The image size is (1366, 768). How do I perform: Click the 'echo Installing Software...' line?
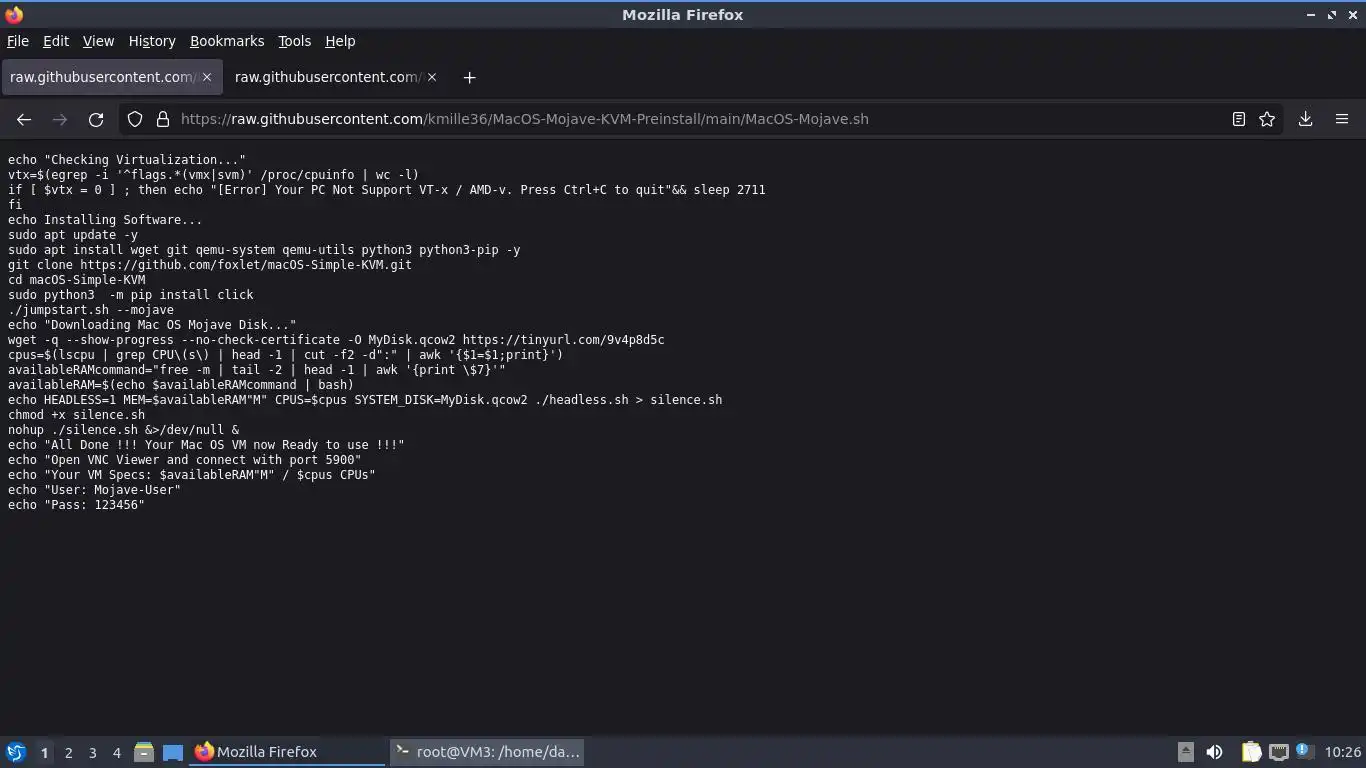coord(105,220)
